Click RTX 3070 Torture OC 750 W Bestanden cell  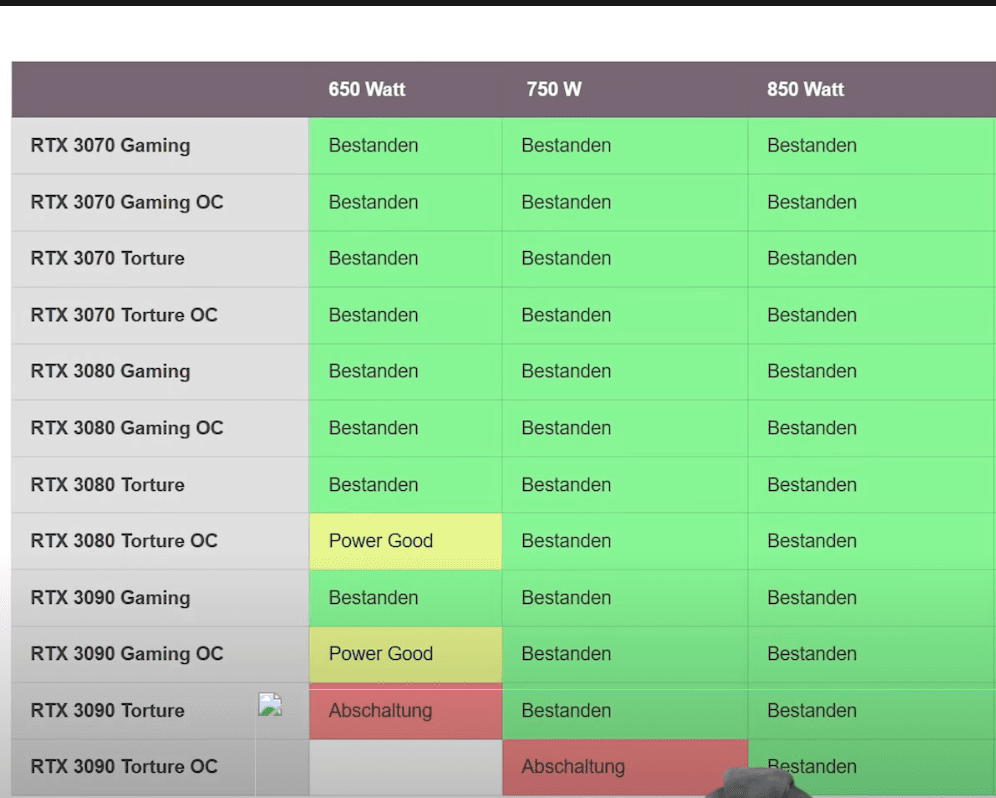pos(625,315)
